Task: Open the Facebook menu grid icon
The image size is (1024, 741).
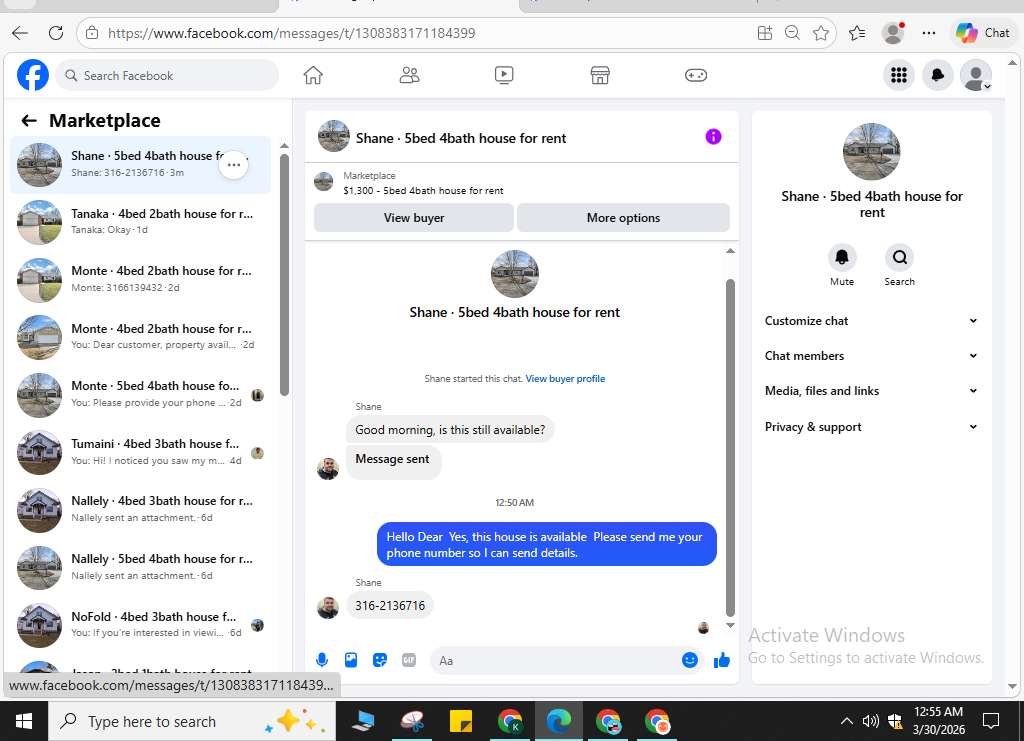Action: pyautogui.click(x=899, y=75)
